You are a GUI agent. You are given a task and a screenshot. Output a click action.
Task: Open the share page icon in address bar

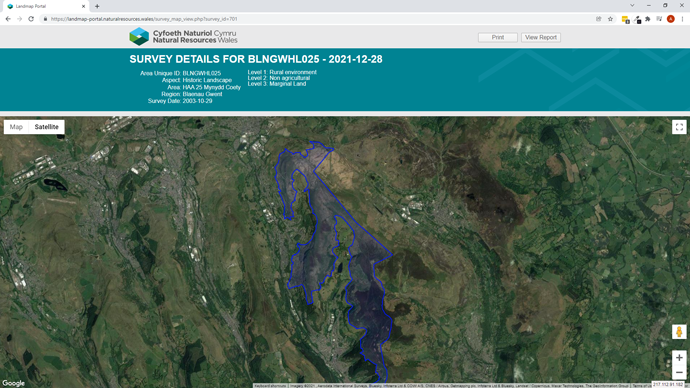[x=598, y=19]
